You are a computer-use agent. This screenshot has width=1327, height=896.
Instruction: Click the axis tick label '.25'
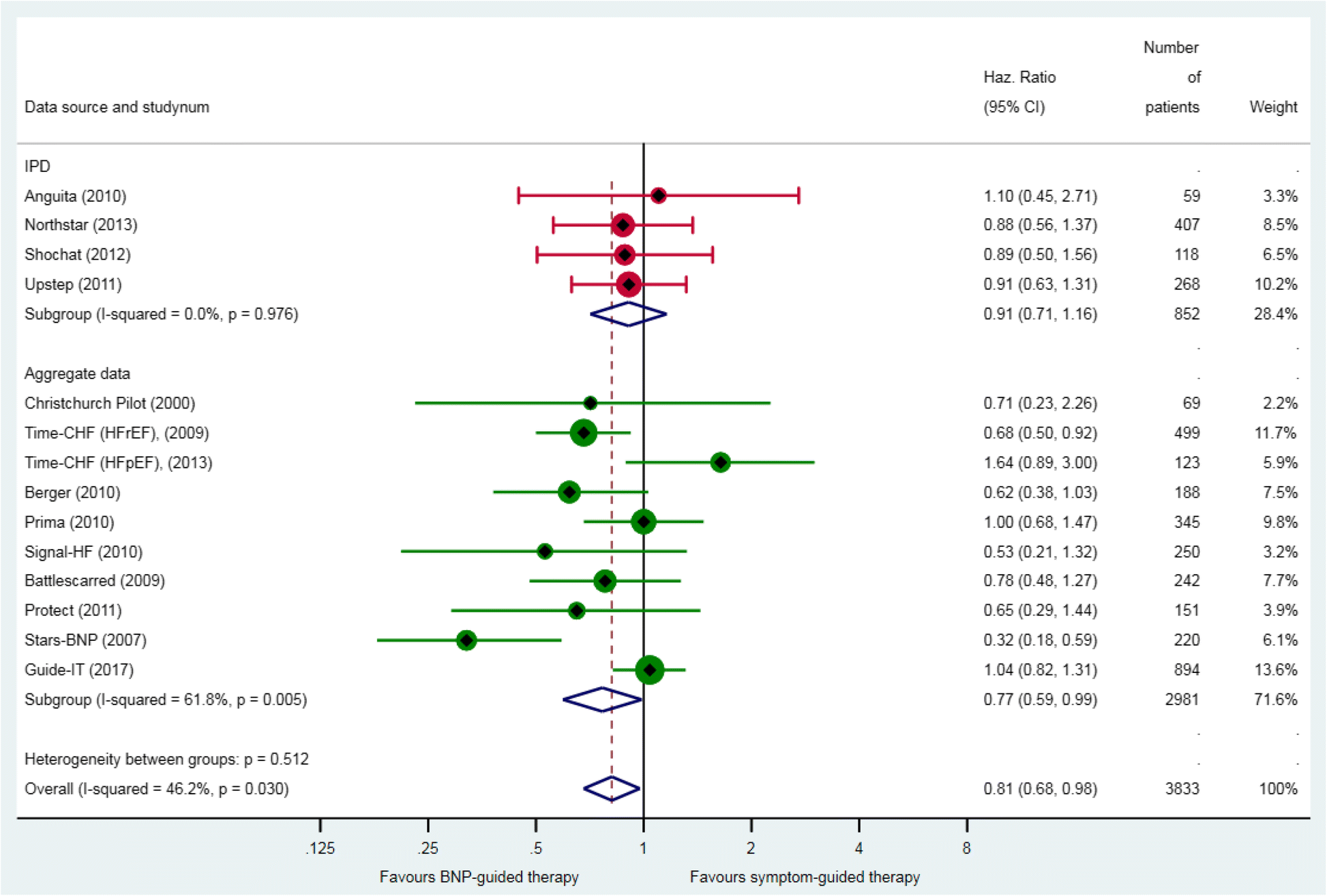[x=428, y=848]
